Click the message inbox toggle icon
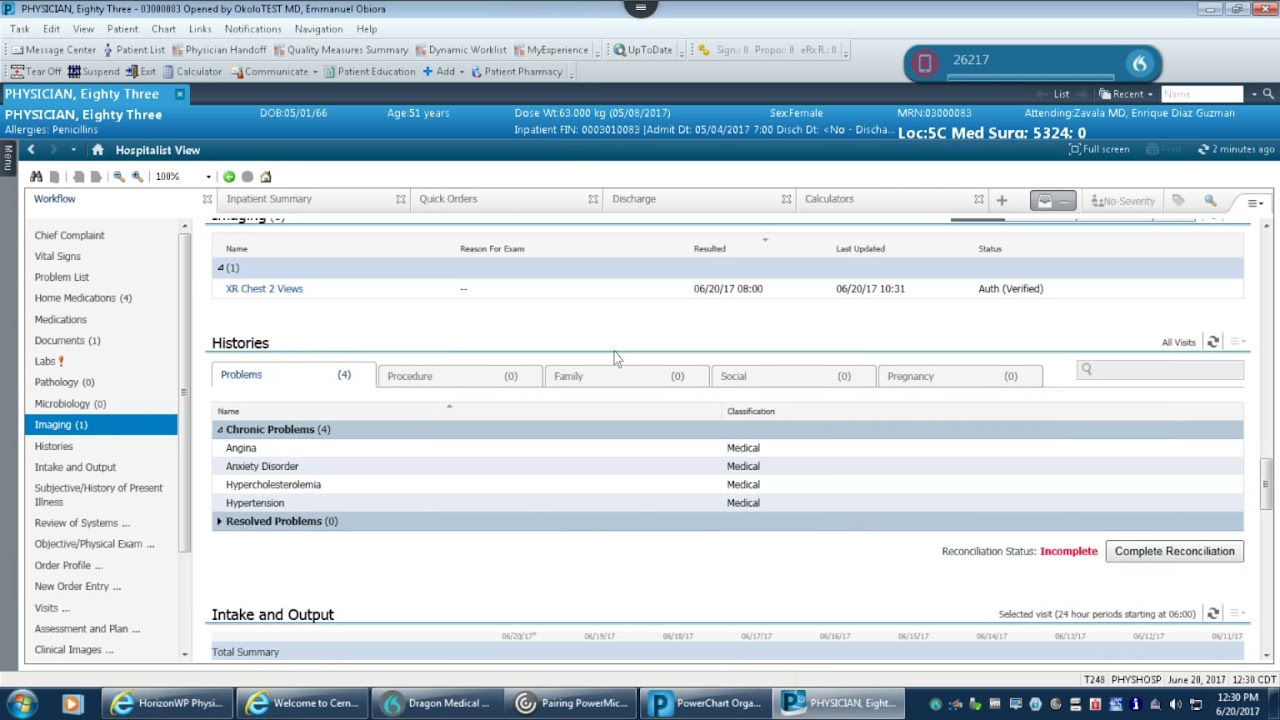The width and height of the screenshot is (1280, 720). [1053, 201]
